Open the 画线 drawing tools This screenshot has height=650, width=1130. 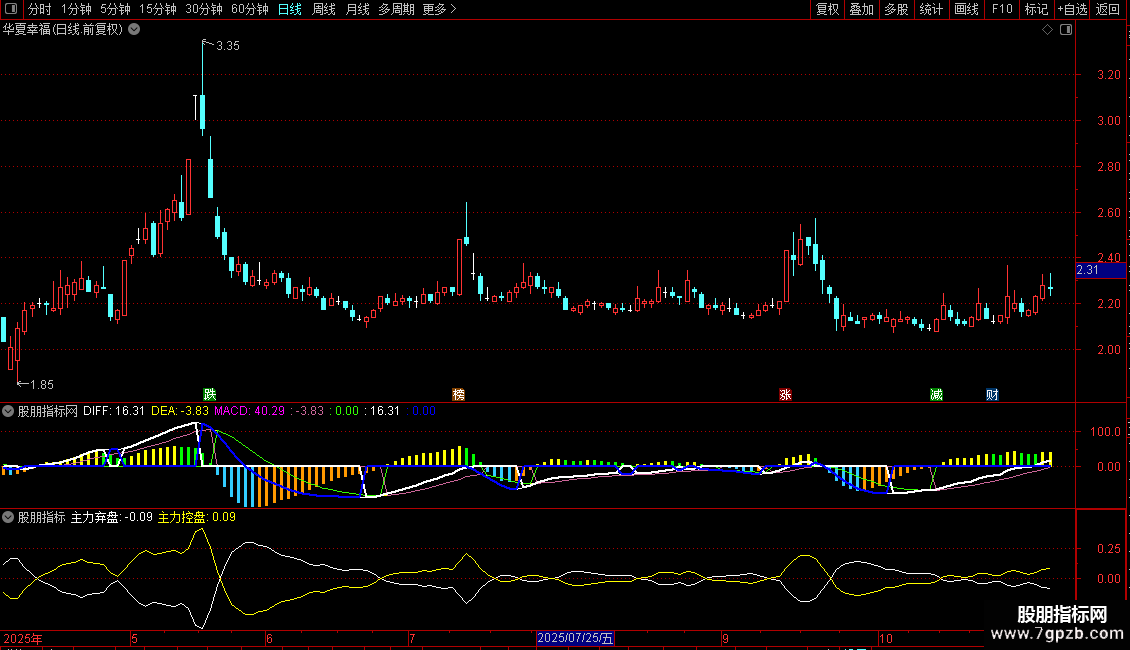tap(966, 9)
